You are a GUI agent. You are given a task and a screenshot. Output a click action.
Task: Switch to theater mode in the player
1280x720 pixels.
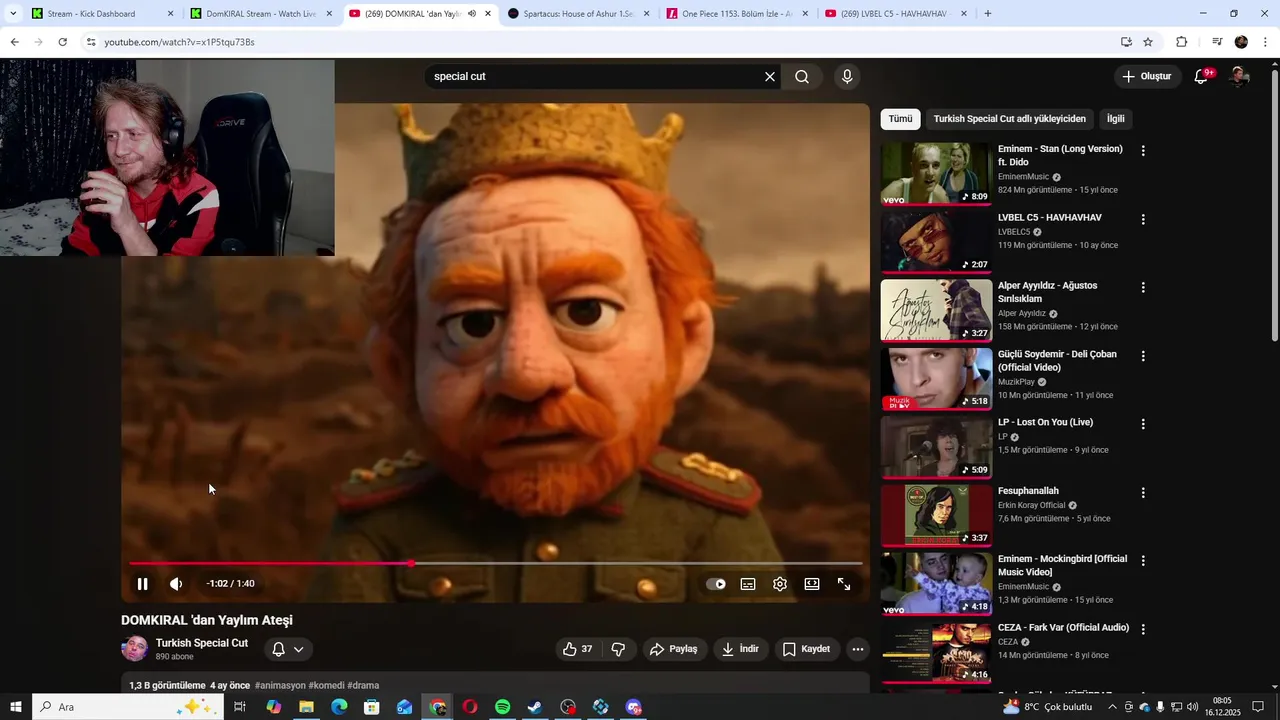click(812, 584)
